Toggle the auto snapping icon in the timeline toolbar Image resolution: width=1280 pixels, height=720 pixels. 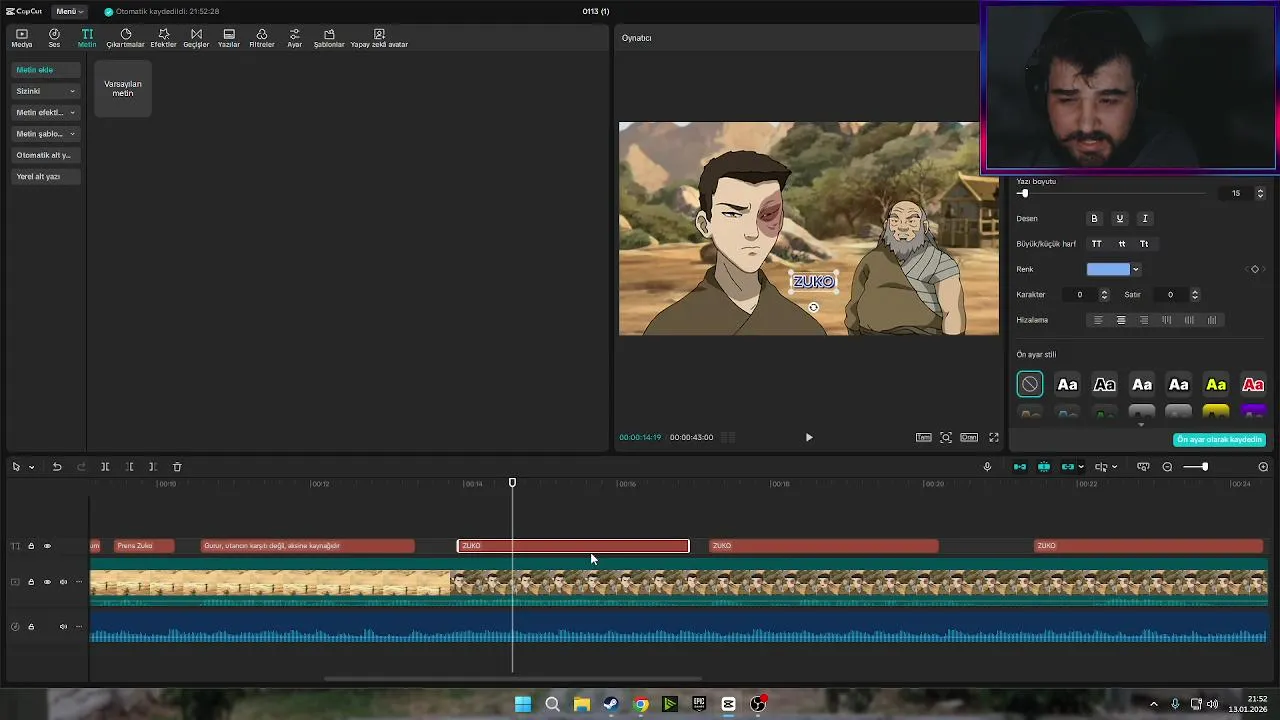[x=1044, y=467]
